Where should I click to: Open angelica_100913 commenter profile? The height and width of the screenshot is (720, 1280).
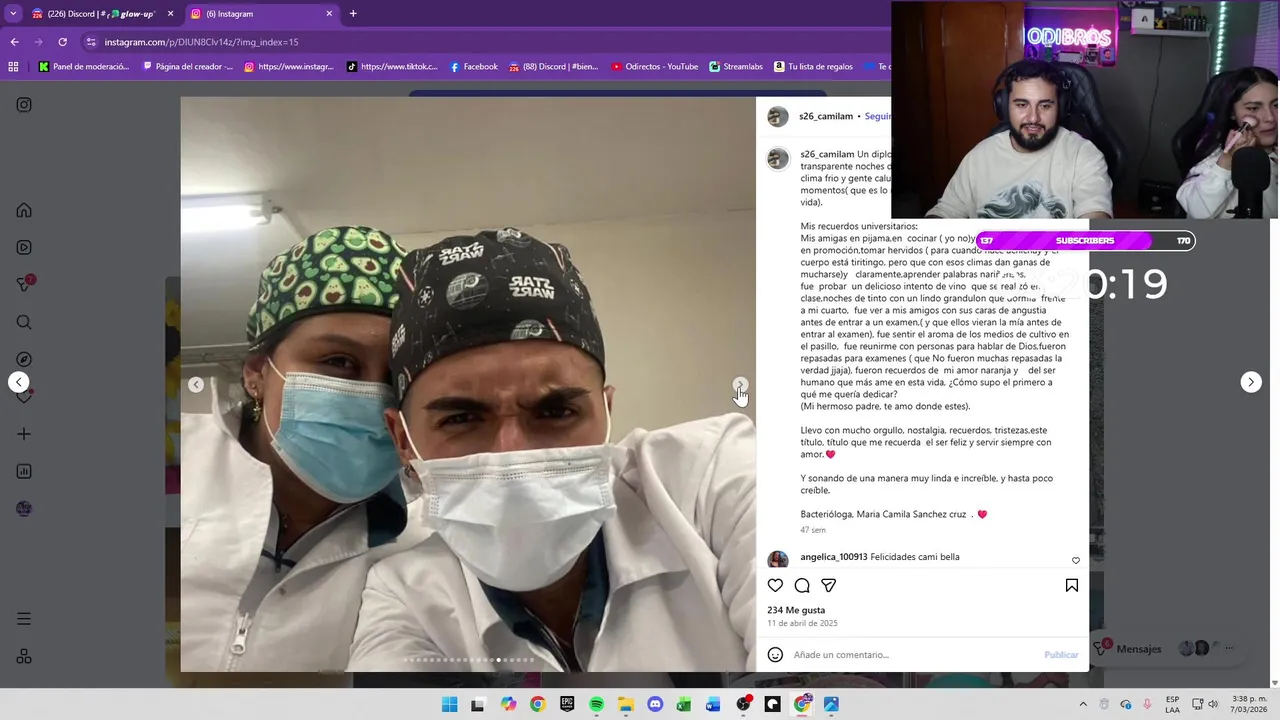834,557
